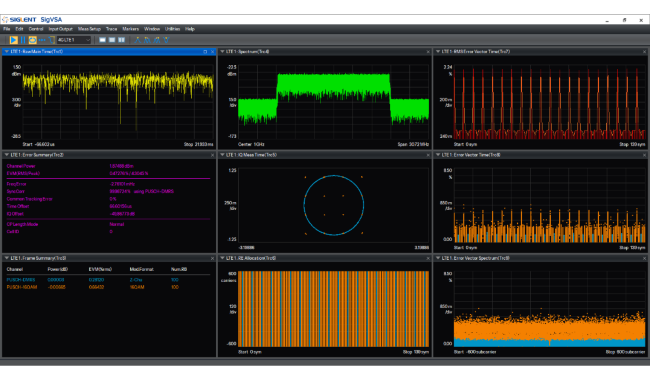Click the bracket icon before the 4G/LTE dropdown

(x=52, y=40)
